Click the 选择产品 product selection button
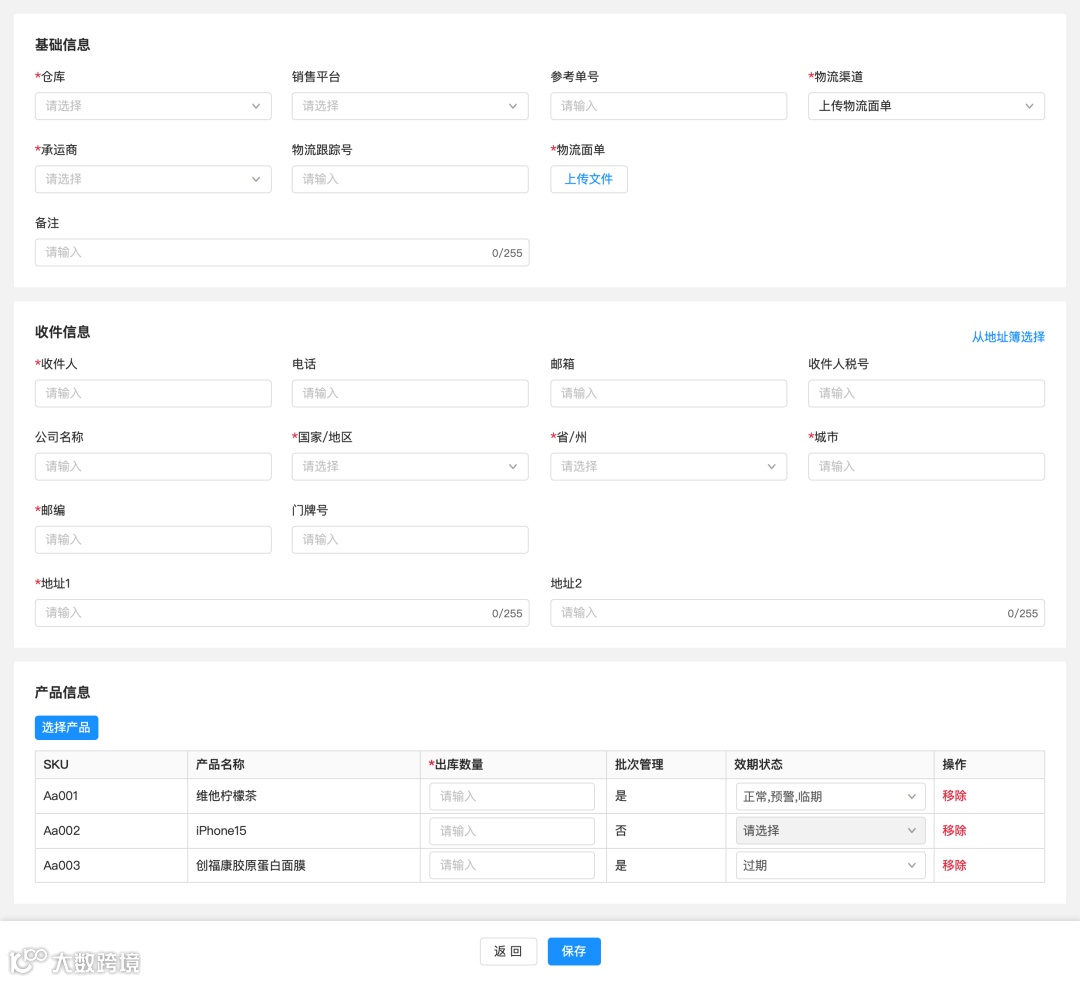Viewport: 1080px width, 982px height. 66,727
